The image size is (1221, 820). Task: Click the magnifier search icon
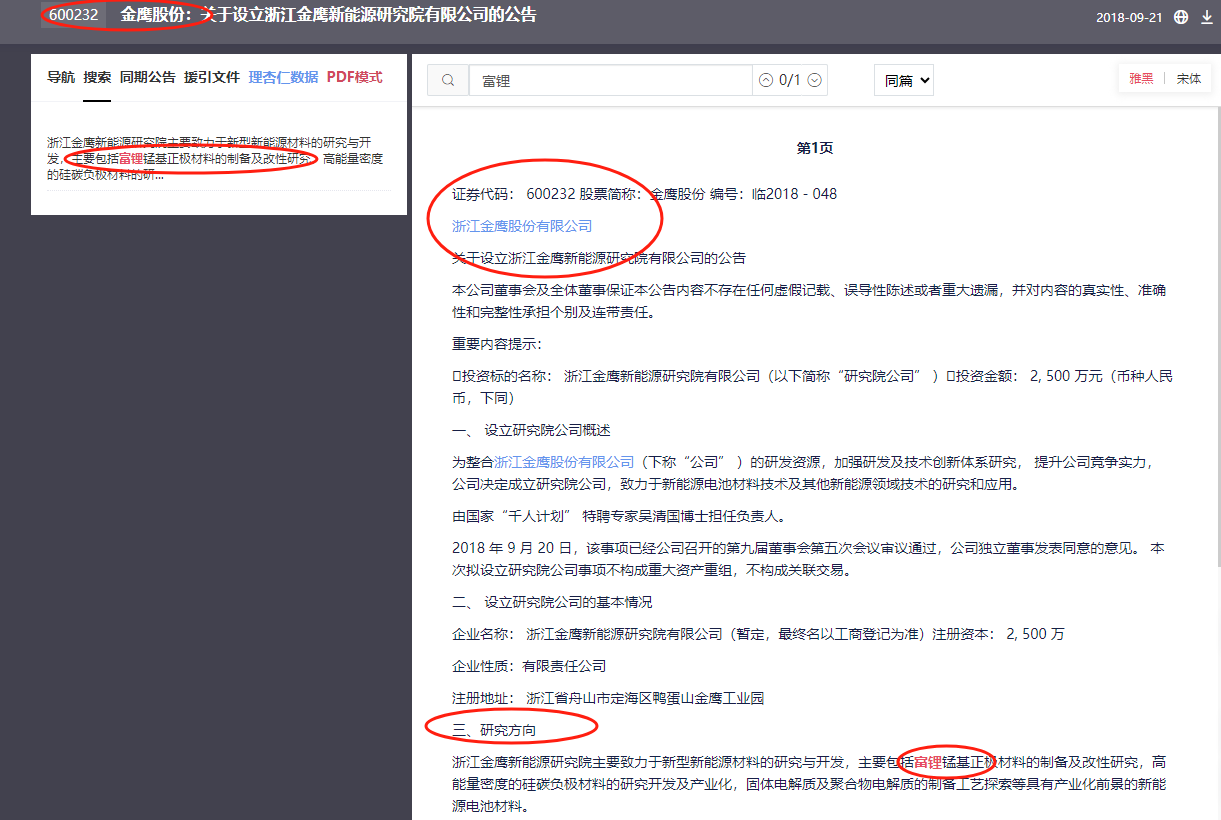(x=448, y=81)
